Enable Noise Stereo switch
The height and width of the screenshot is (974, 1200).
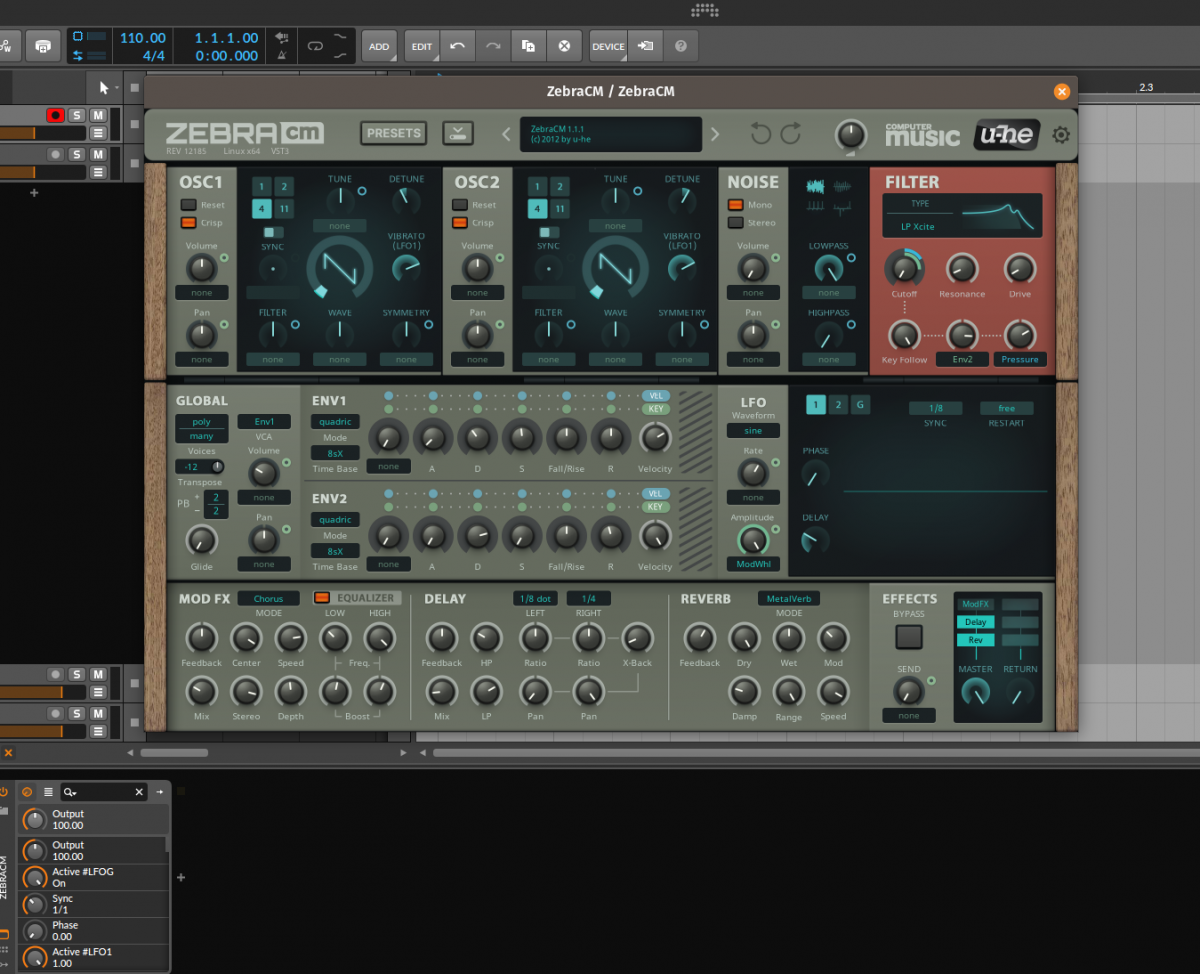(x=735, y=223)
